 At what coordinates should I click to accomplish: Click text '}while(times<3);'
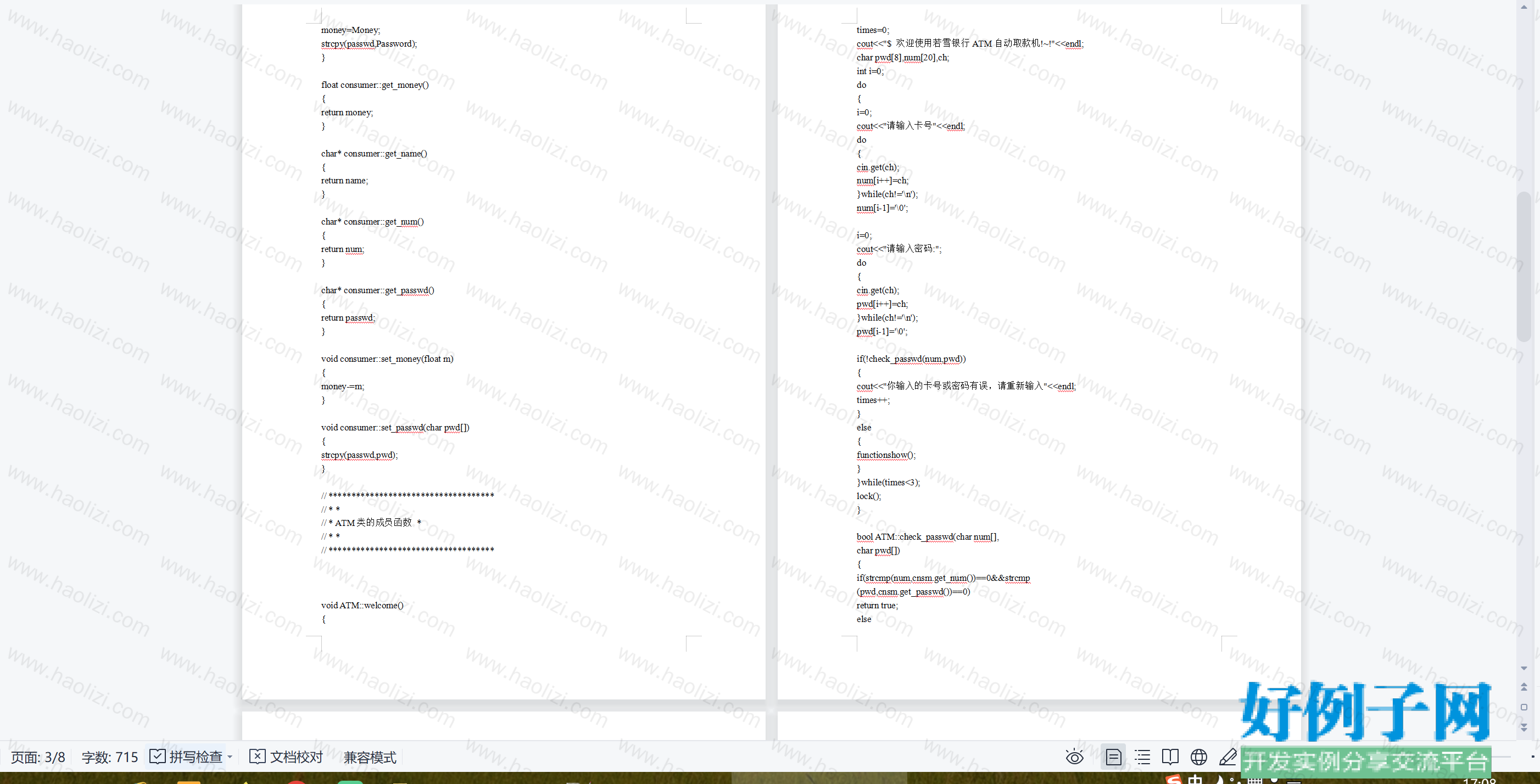click(889, 483)
